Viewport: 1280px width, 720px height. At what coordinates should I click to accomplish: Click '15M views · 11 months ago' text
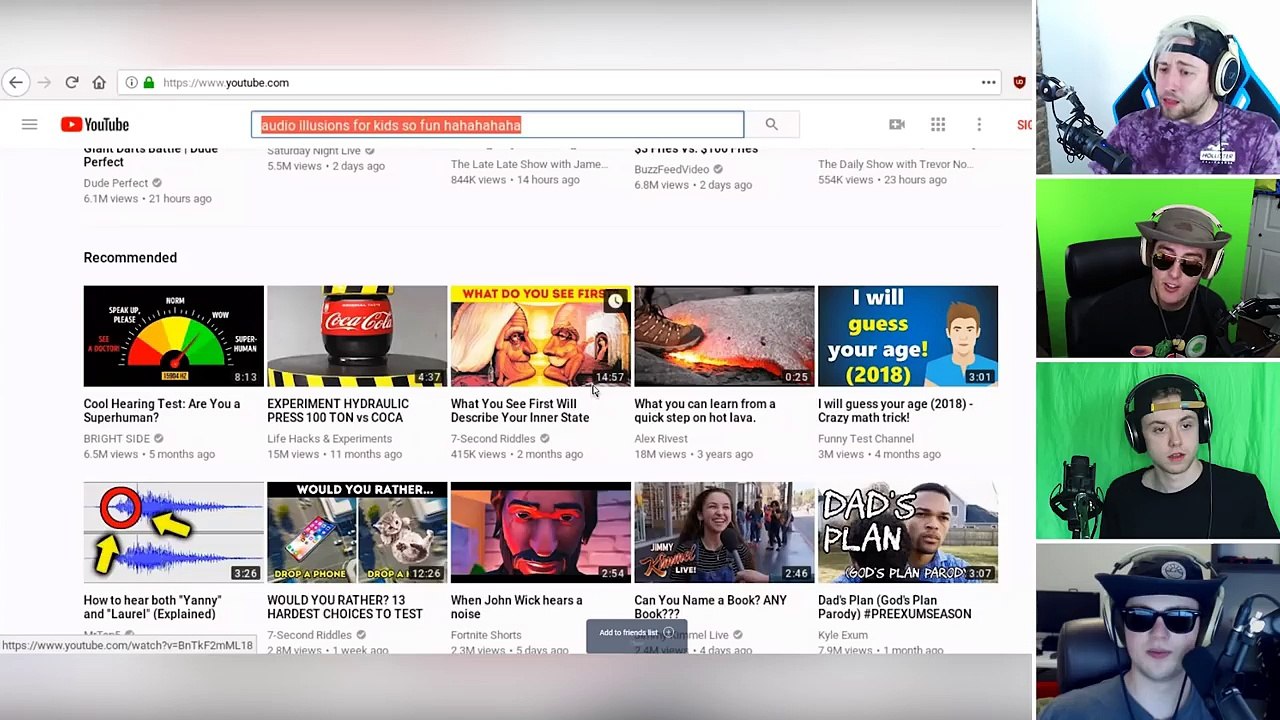click(x=334, y=454)
